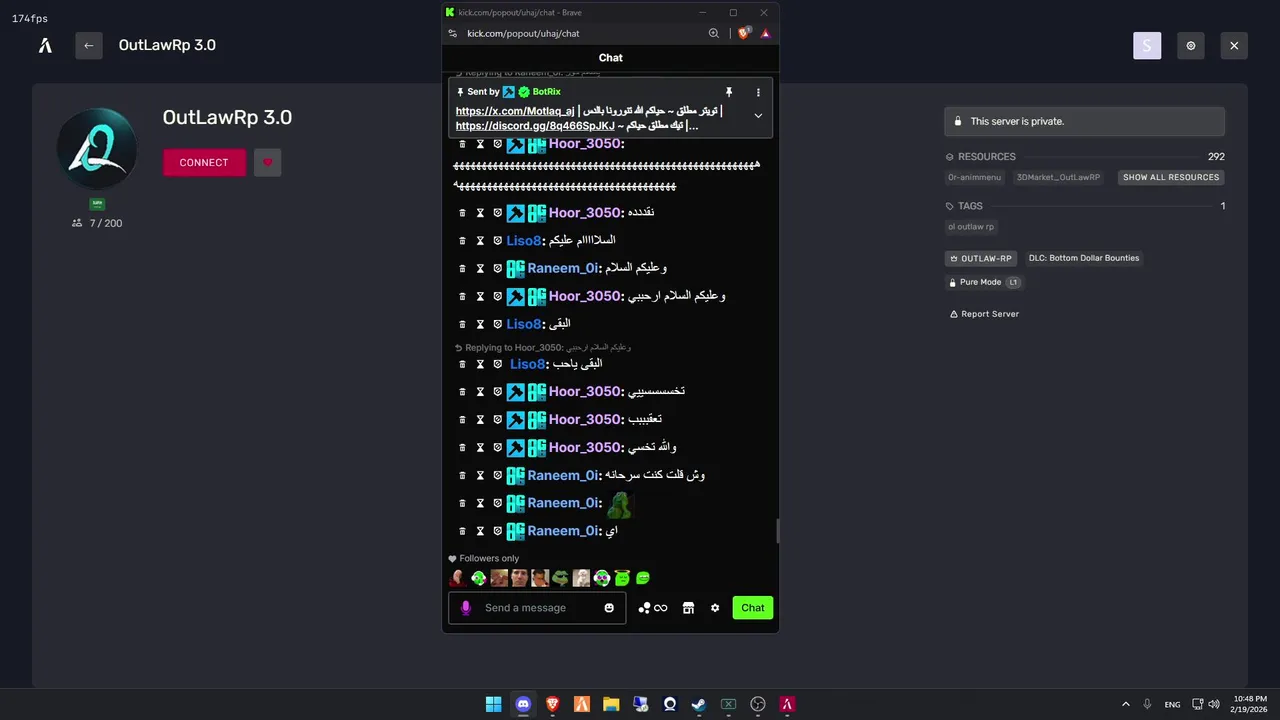This screenshot has width=1280, height=720.
Task: Insert the last green smiling quick emote
Action: [x=643, y=578]
